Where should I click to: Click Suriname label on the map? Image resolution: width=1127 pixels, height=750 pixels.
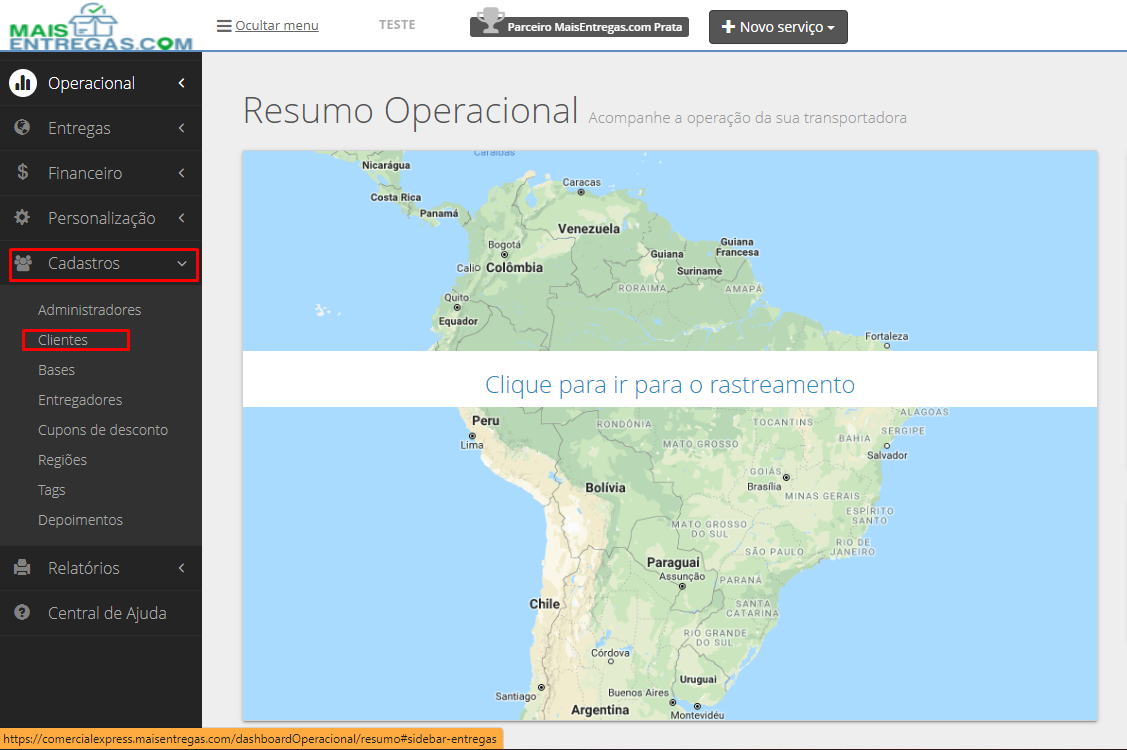point(699,271)
